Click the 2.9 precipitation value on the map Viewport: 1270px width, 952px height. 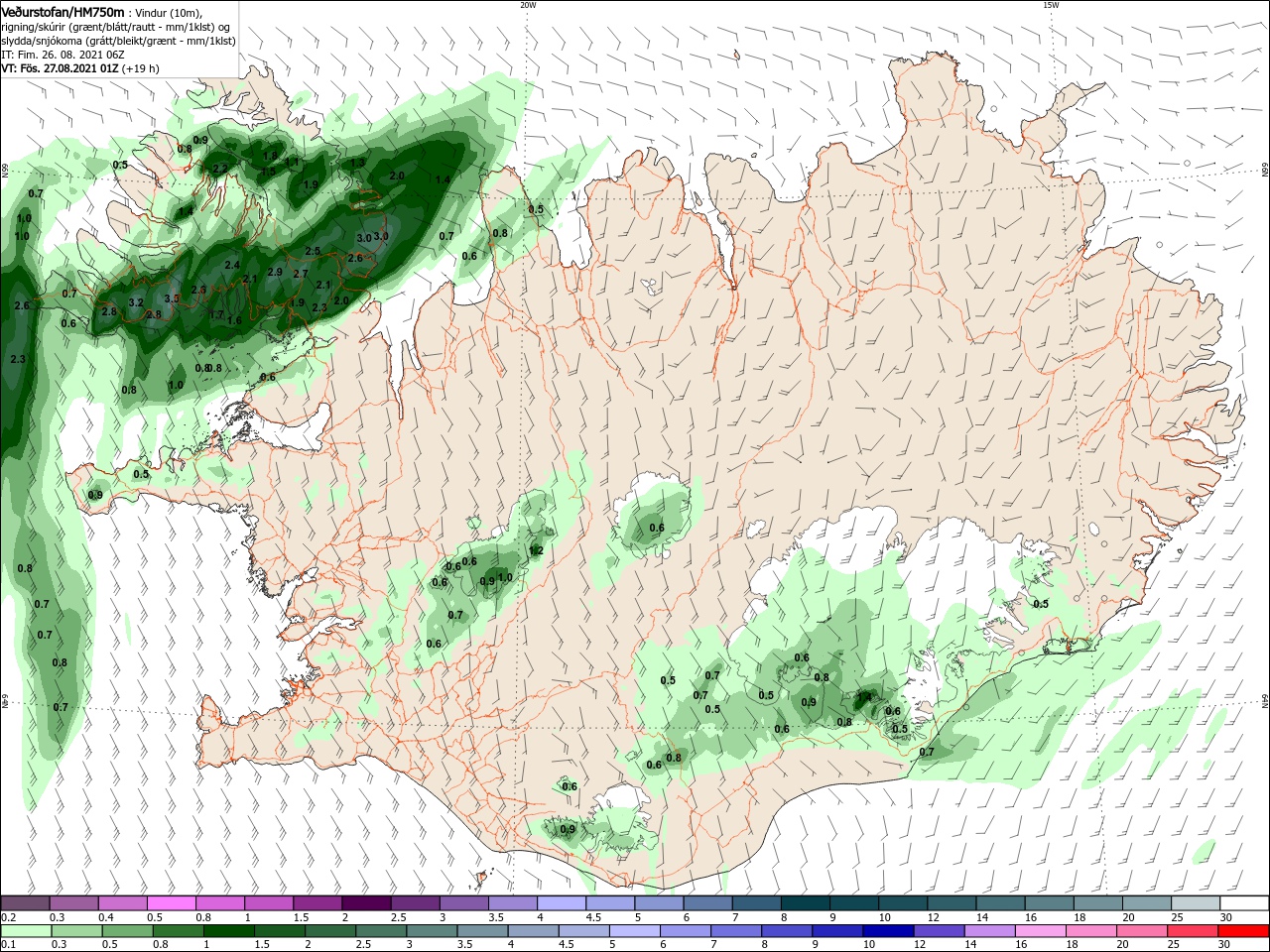tap(275, 272)
